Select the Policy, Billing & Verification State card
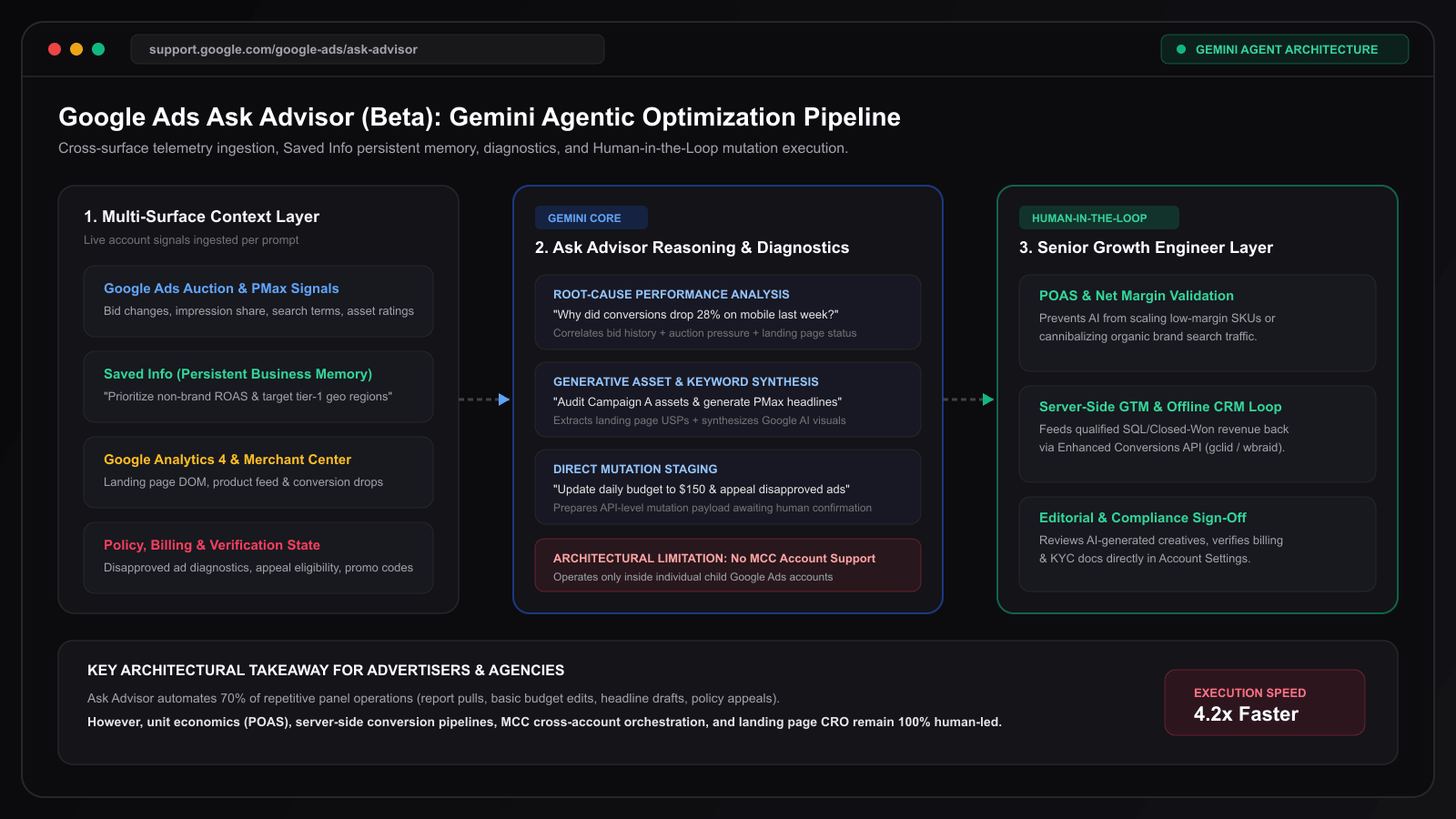1456x819 pixels. 258,558
